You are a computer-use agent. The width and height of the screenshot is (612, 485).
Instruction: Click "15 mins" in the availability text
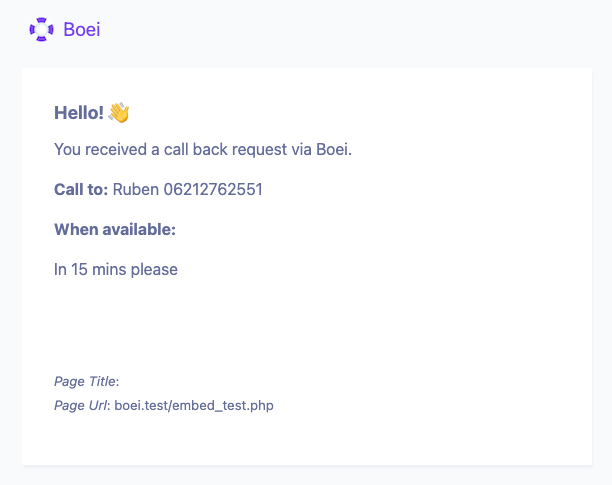coord(100,269)
